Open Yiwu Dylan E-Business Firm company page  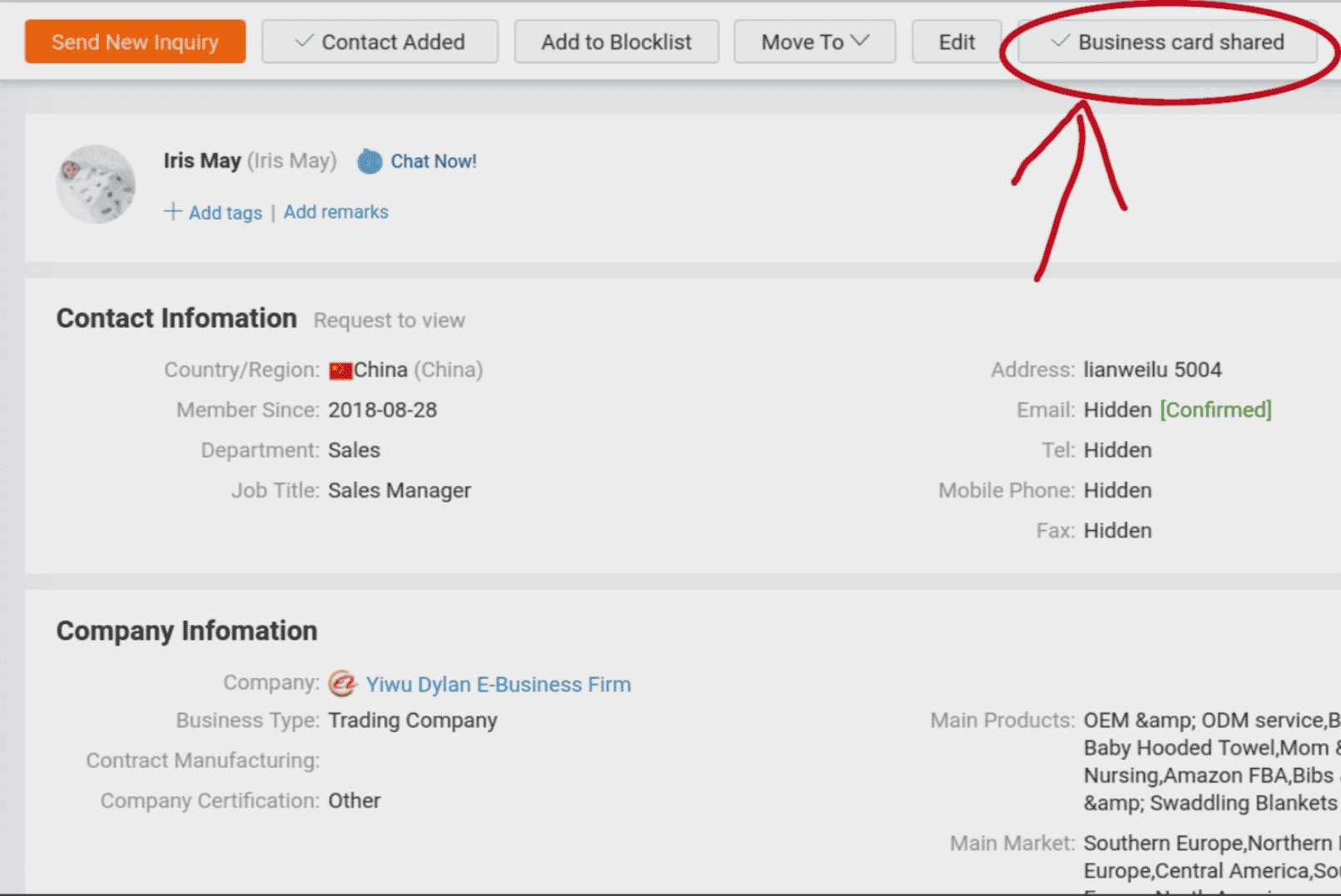498,685
